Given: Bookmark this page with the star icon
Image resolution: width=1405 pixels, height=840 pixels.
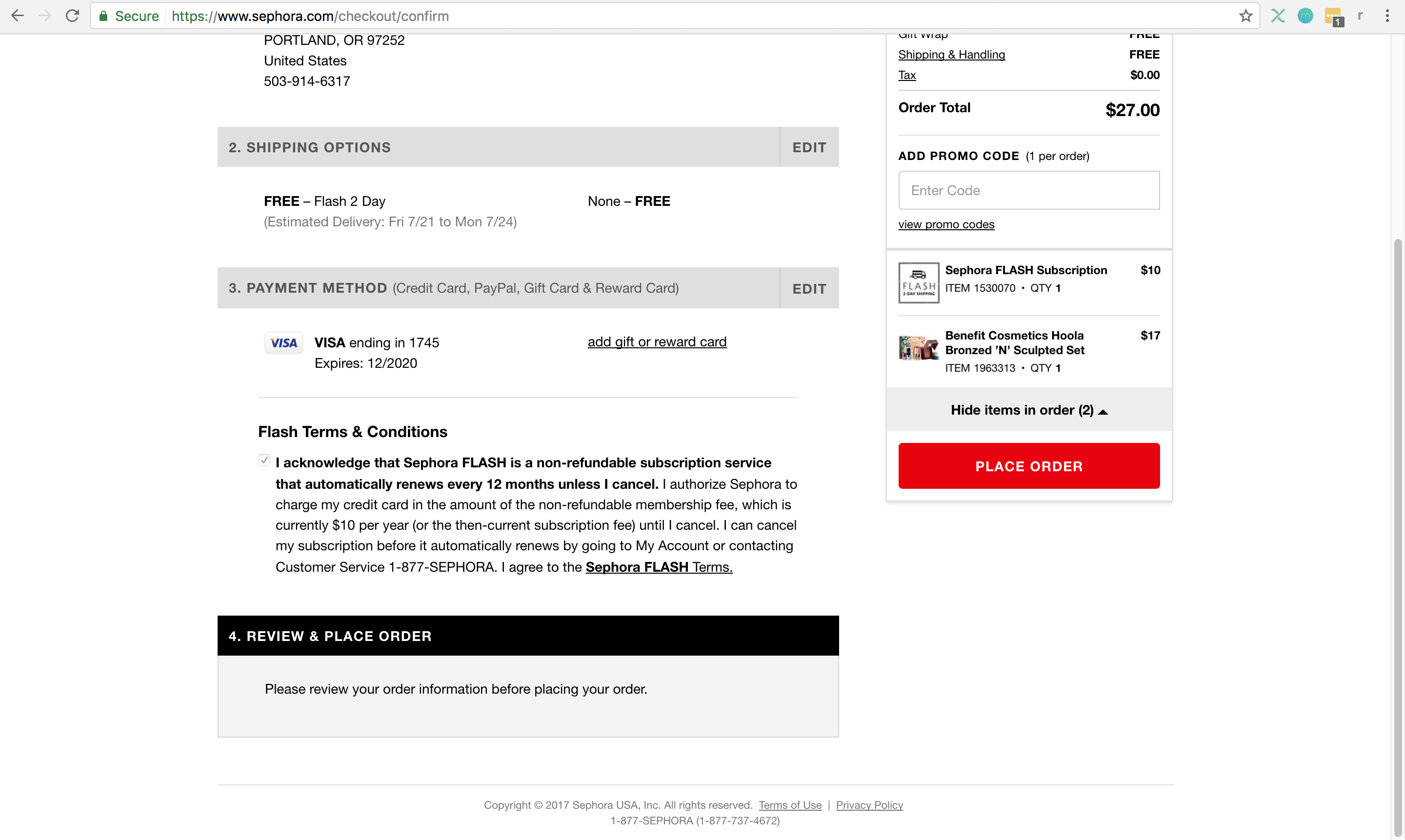Looking at the screenshot, I should pyautogui.click(x=1245, y=16).
